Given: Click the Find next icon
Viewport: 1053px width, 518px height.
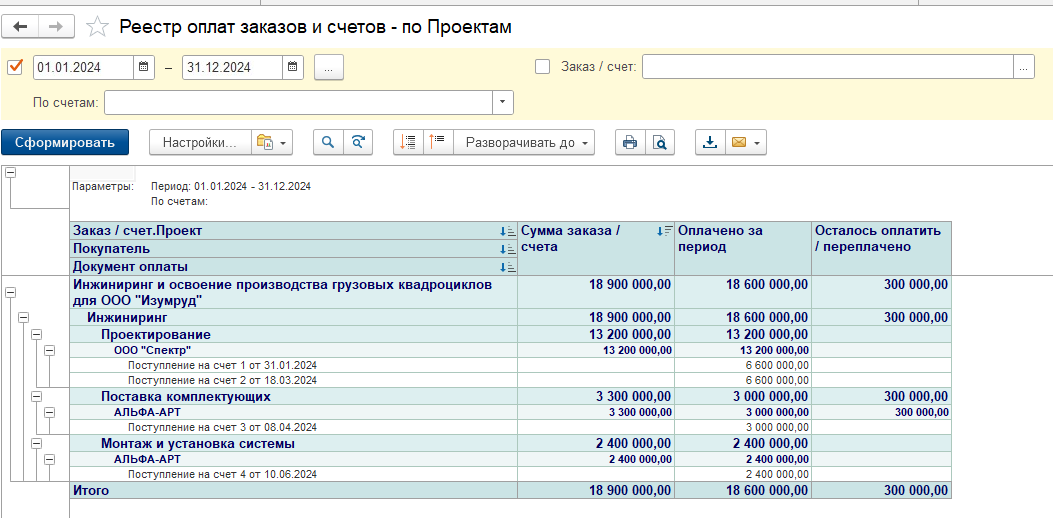Looking at the screenshot, I should pyautogui.click(x=358, y=143).
